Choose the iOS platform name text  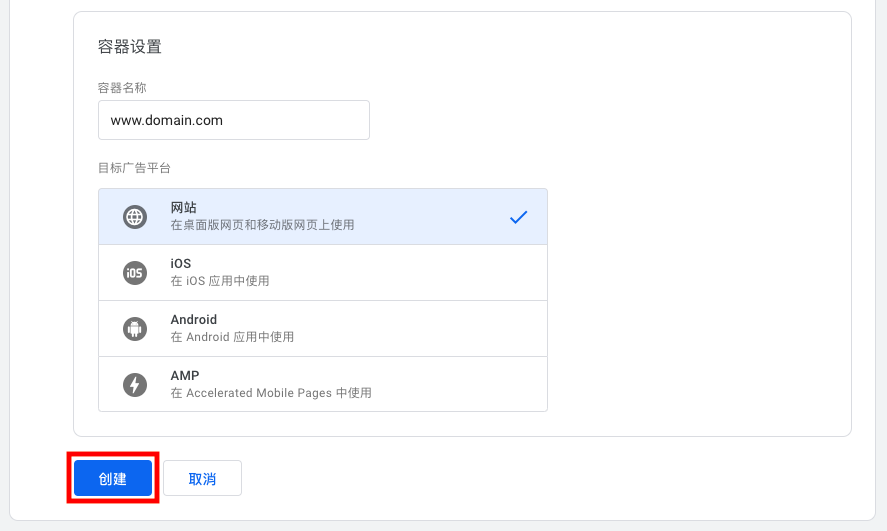pyautogui.click(x=181, y=264)
